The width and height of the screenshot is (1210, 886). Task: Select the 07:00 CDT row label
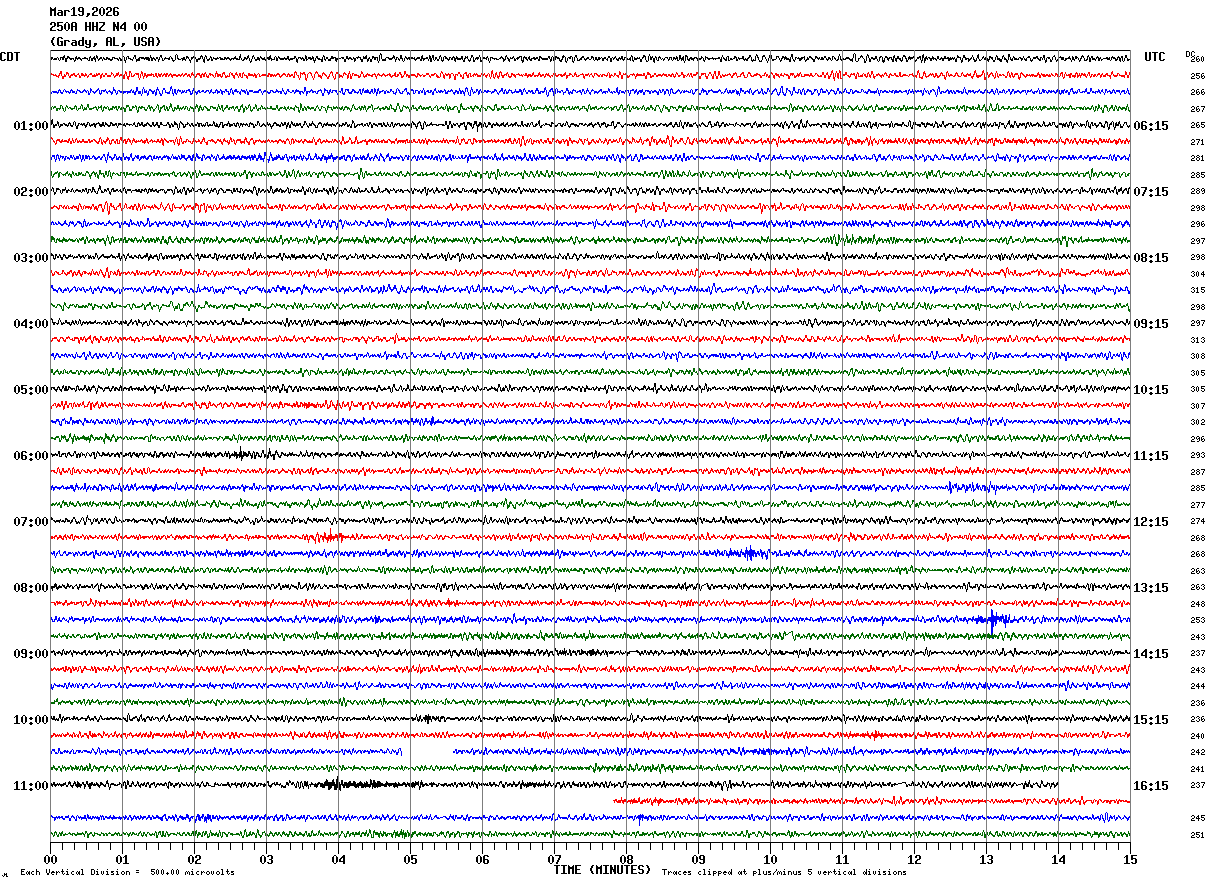coord(31,522)
